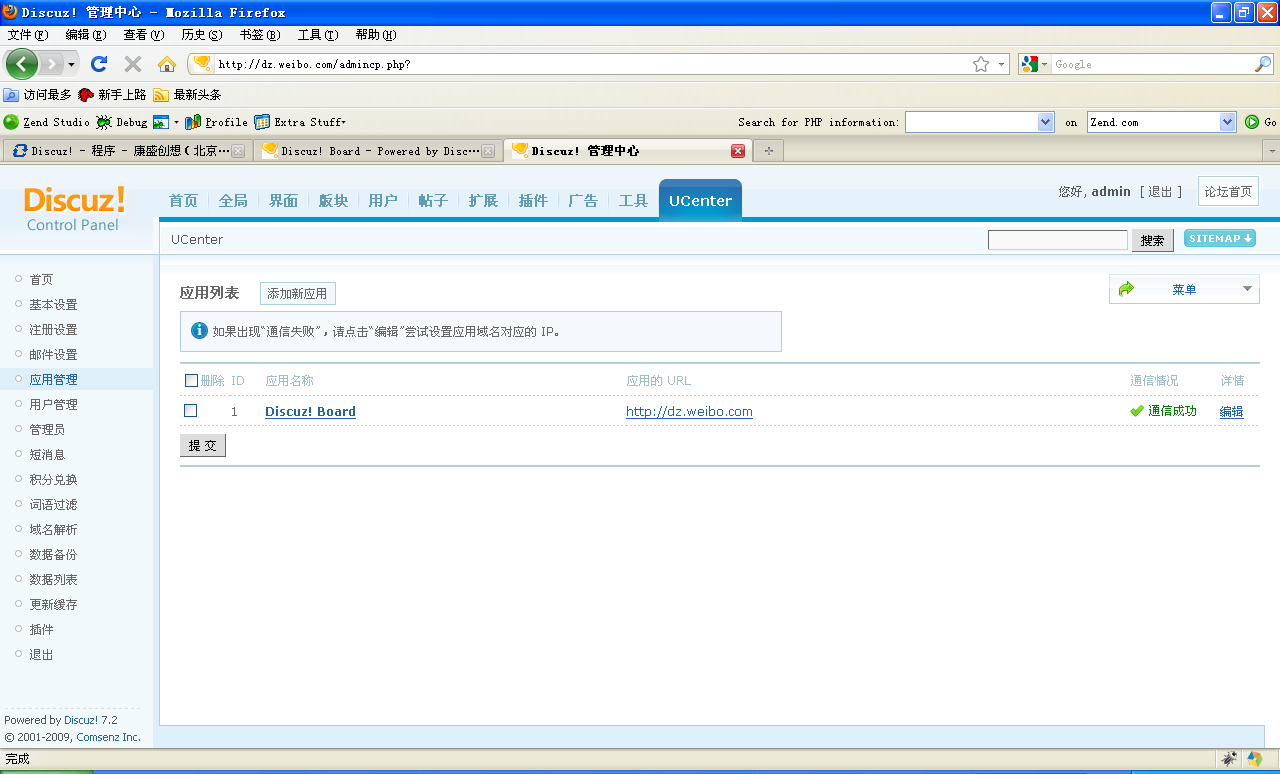Screen dimensions: 1280x774
Task: Open the SITEMAP button
Action: [1220, 238]
